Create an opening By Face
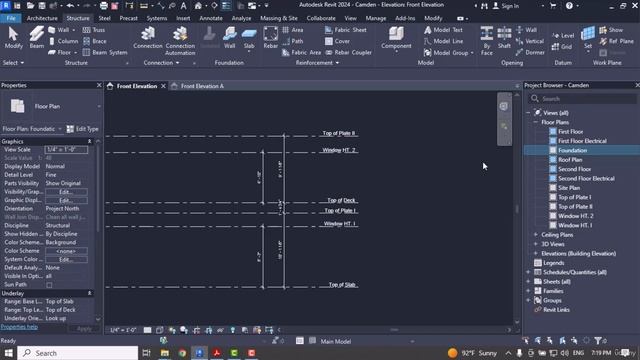 coord(486,41)
